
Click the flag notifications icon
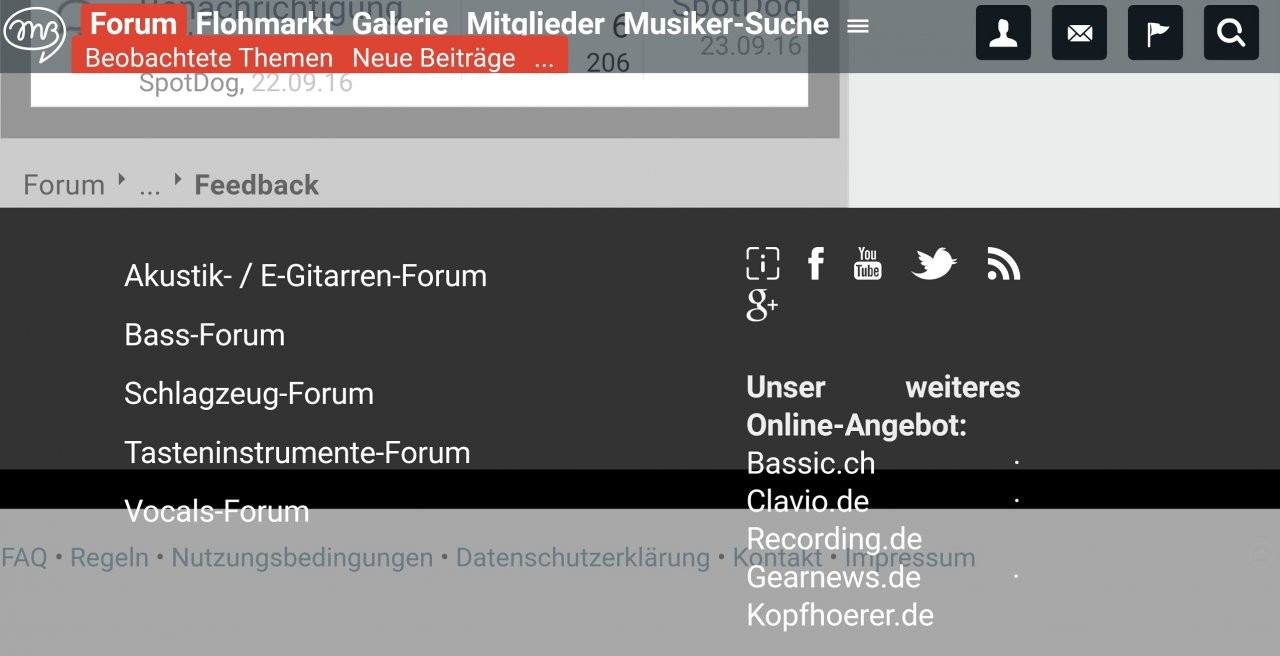(x=1155, y=33)
